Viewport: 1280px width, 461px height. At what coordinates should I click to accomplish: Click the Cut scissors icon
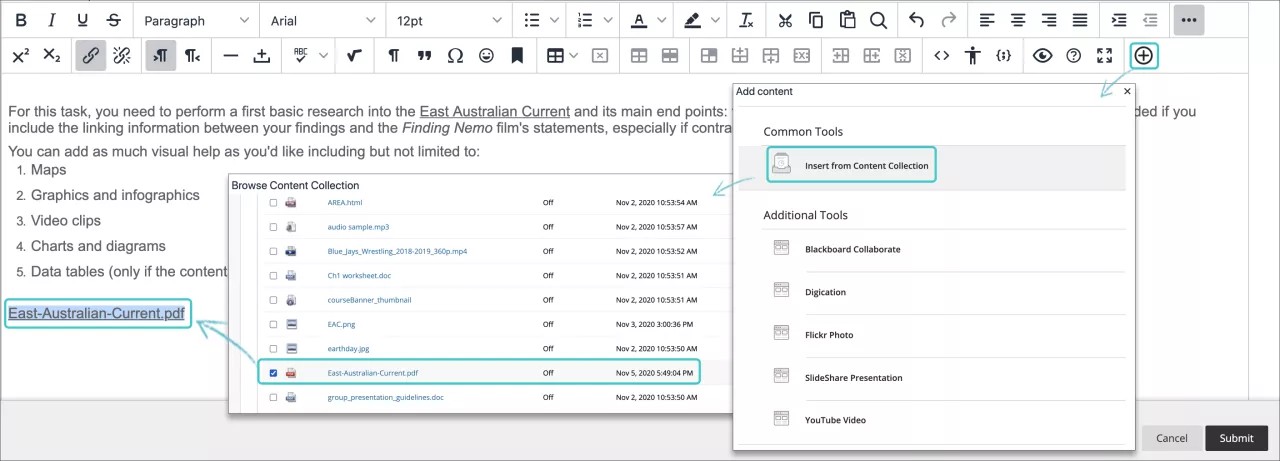click(x=785, y=20)
